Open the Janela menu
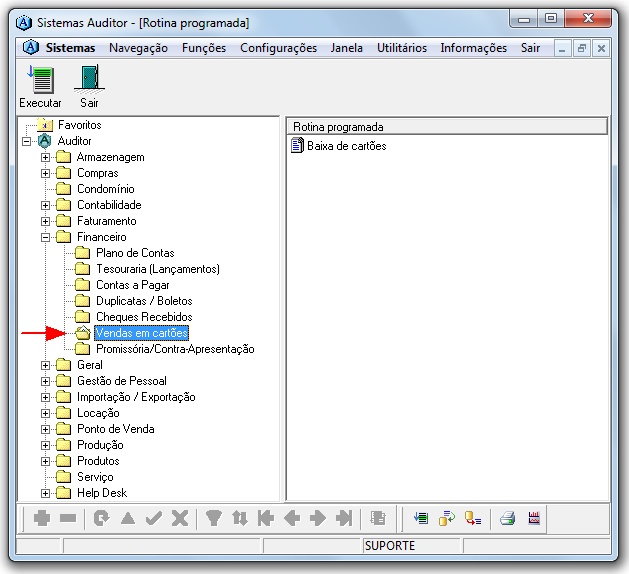The image size is (629, 574). click(x=347, y=48)
